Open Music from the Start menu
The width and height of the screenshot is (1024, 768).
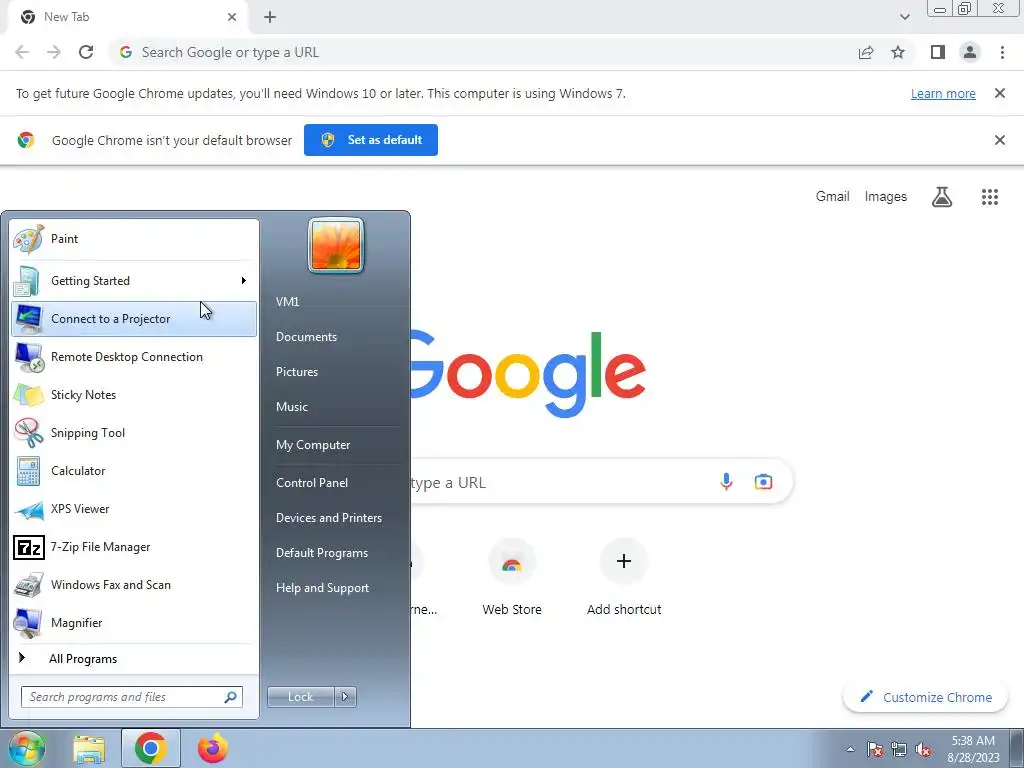pos(292,407)
